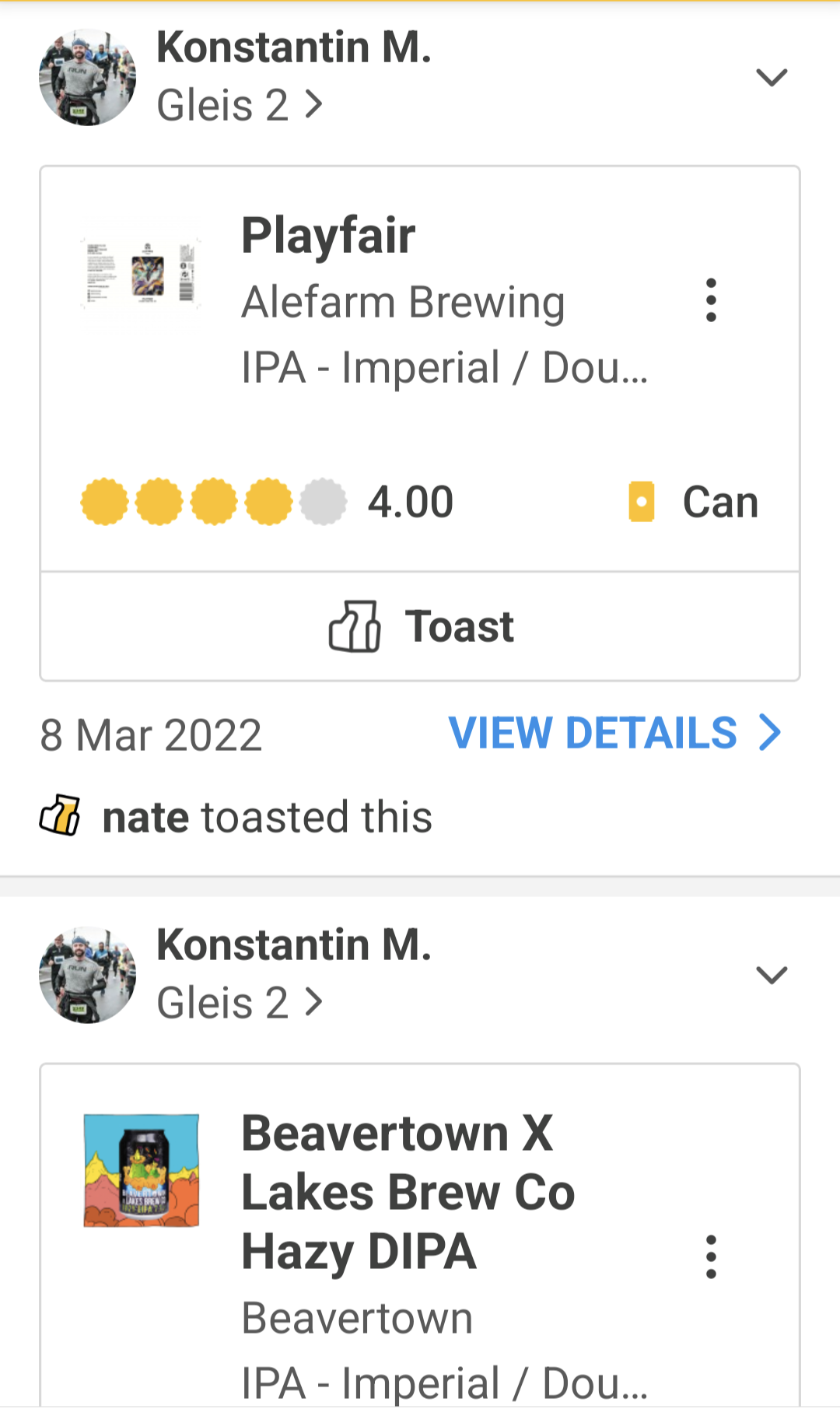Open the three-dot menu for Beavertown Hazy DIPA
The width and height of the screenshot is (840, 1416).
click(x=711, y=1257)
